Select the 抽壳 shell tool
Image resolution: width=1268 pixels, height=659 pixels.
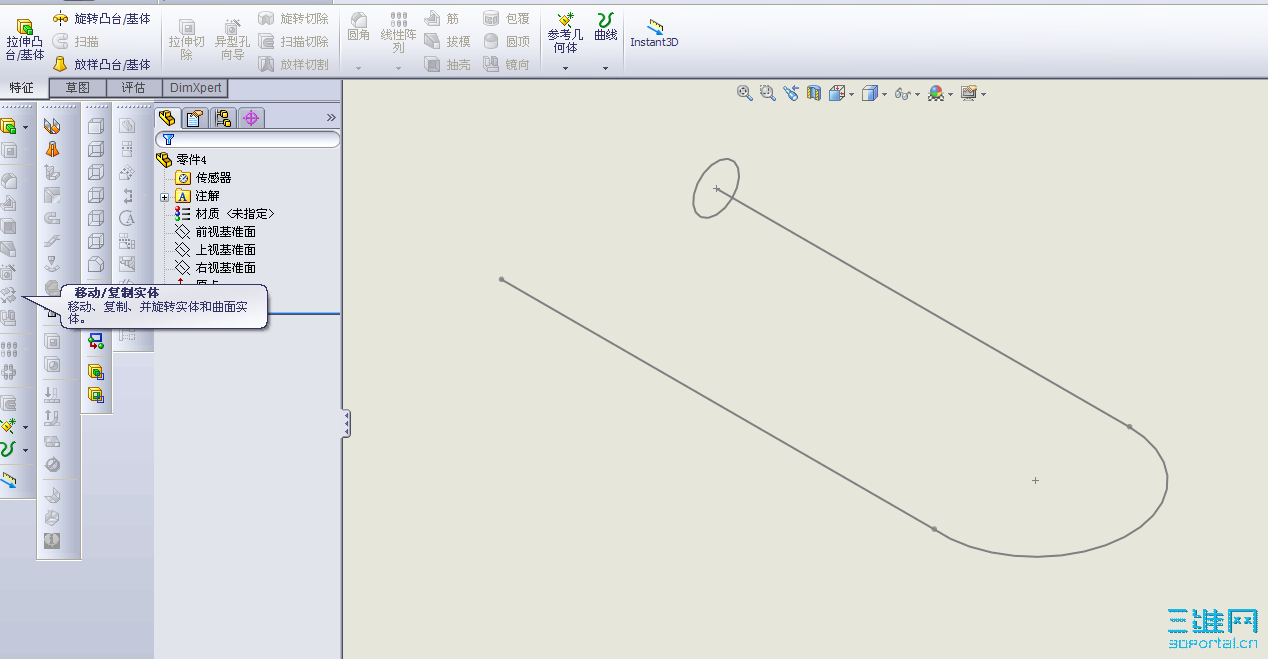pos(446,64)
